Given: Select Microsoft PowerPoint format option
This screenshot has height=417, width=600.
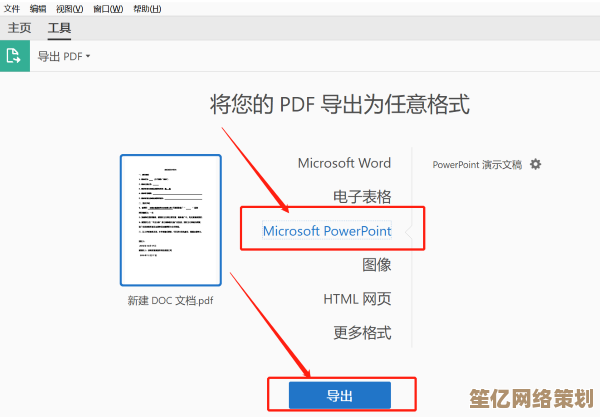Looking at the screenshot, I should tap(327, 231).
